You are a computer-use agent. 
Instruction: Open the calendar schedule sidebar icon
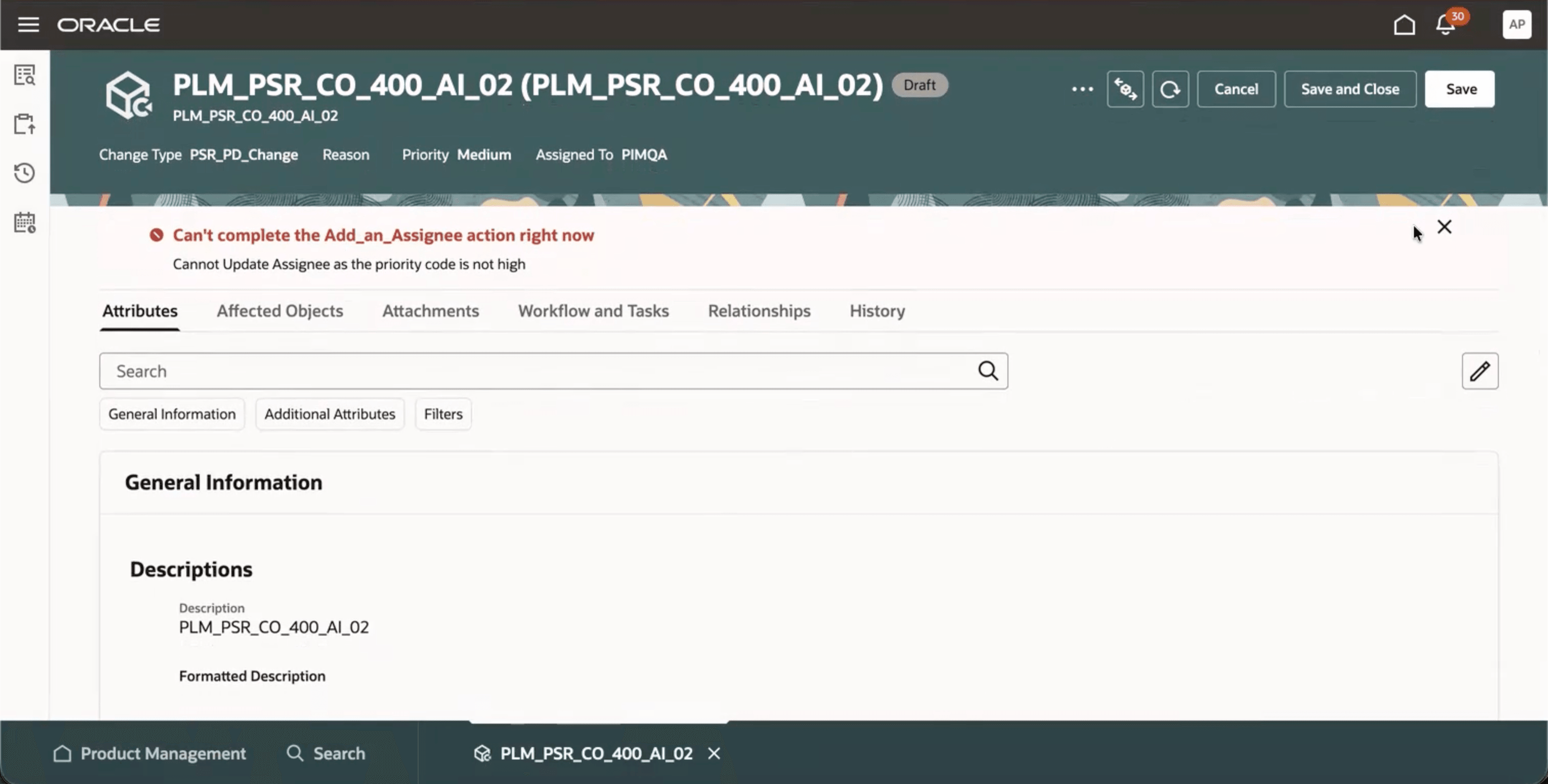[x=25, y=222]
